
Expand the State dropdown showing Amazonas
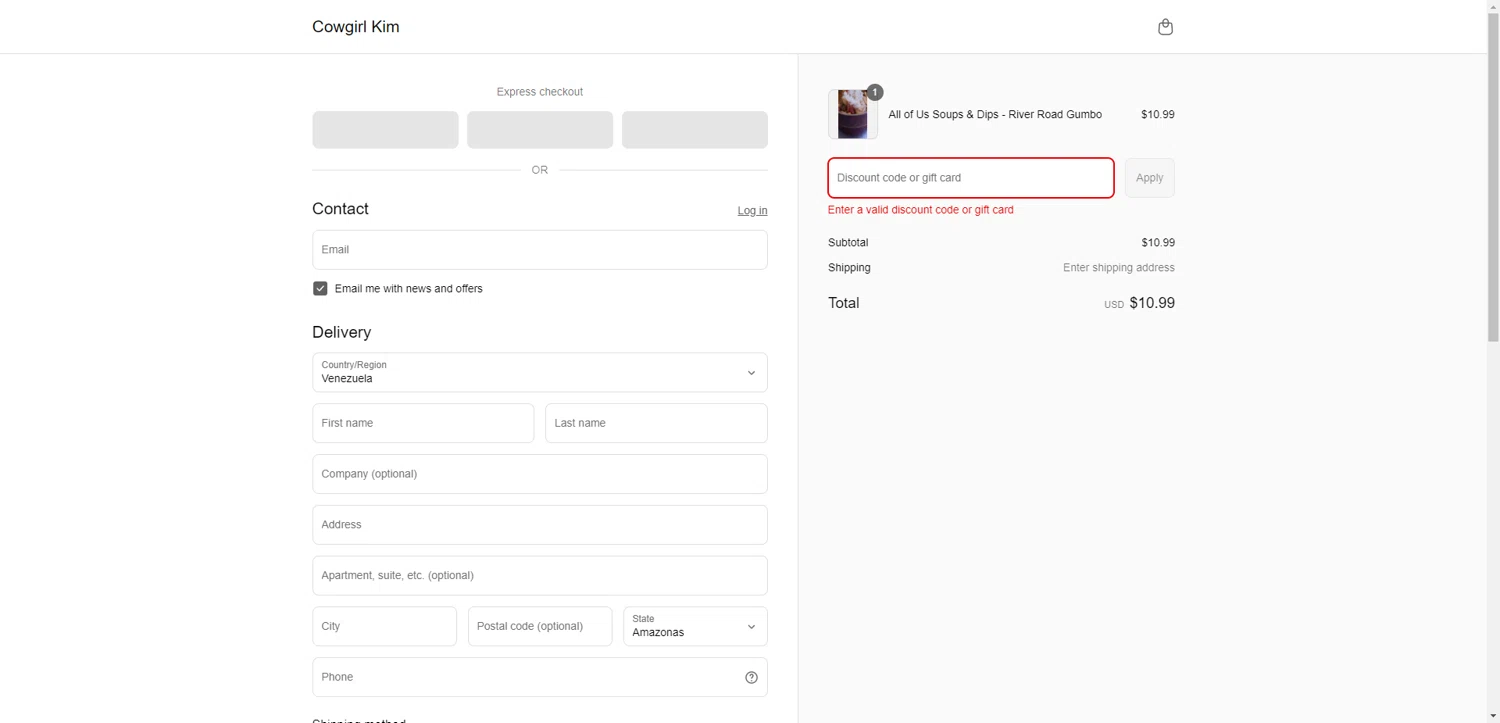click(x=695, y=626)
